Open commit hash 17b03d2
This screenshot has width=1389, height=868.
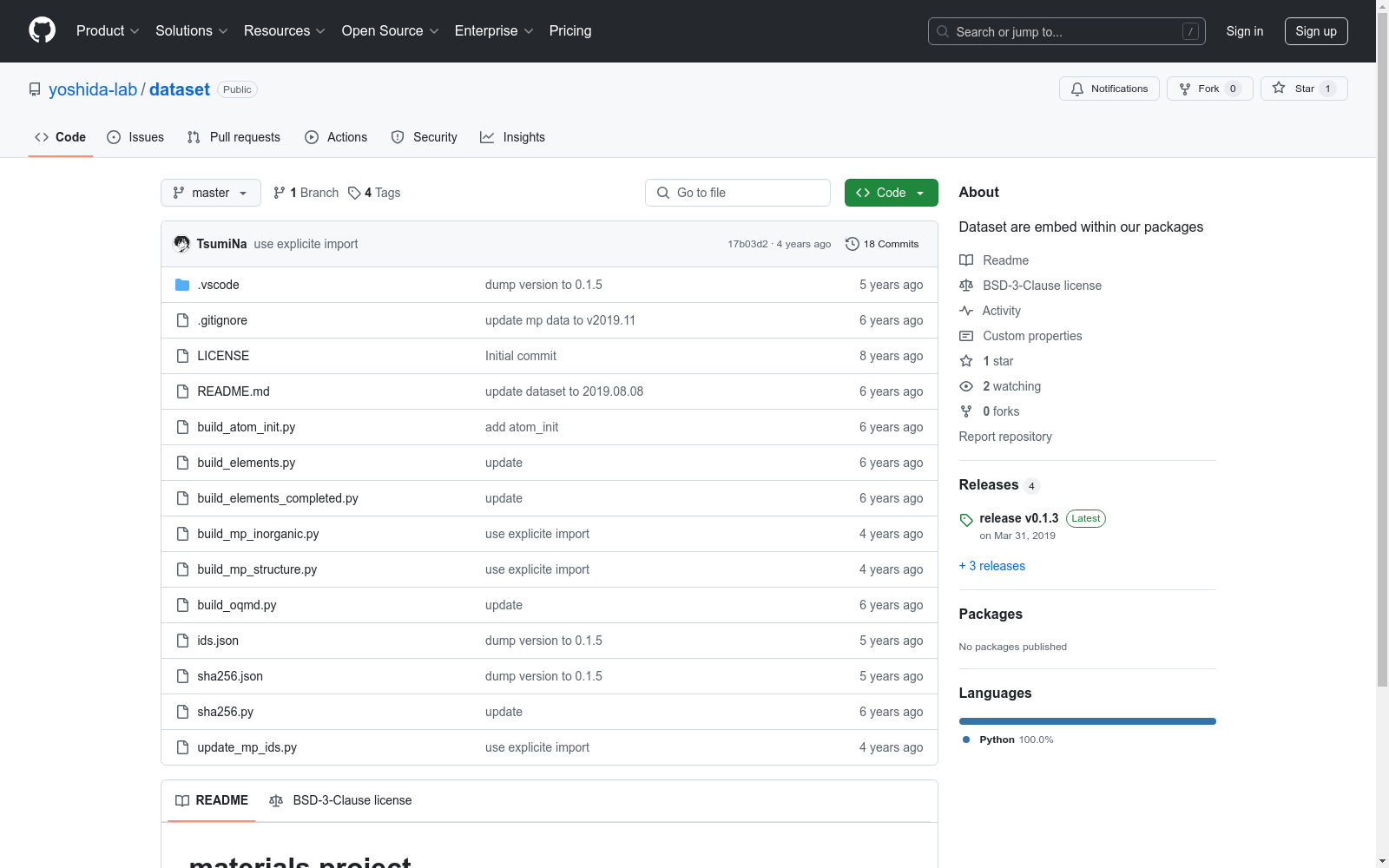[747, 244]
